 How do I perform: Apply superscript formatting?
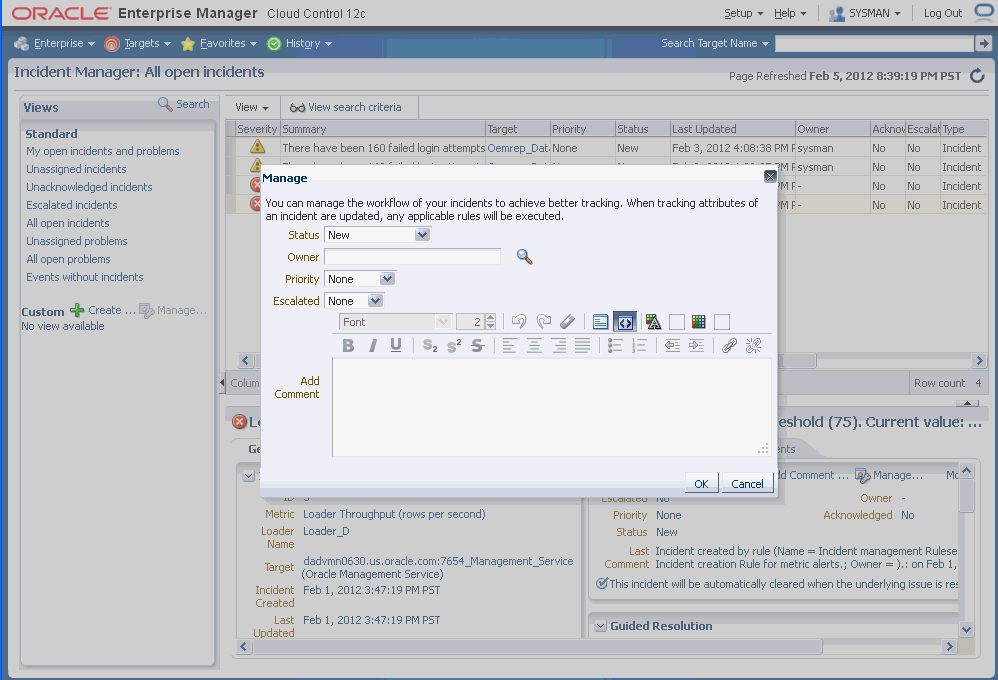pyautogui.click(x=454, y=345)
